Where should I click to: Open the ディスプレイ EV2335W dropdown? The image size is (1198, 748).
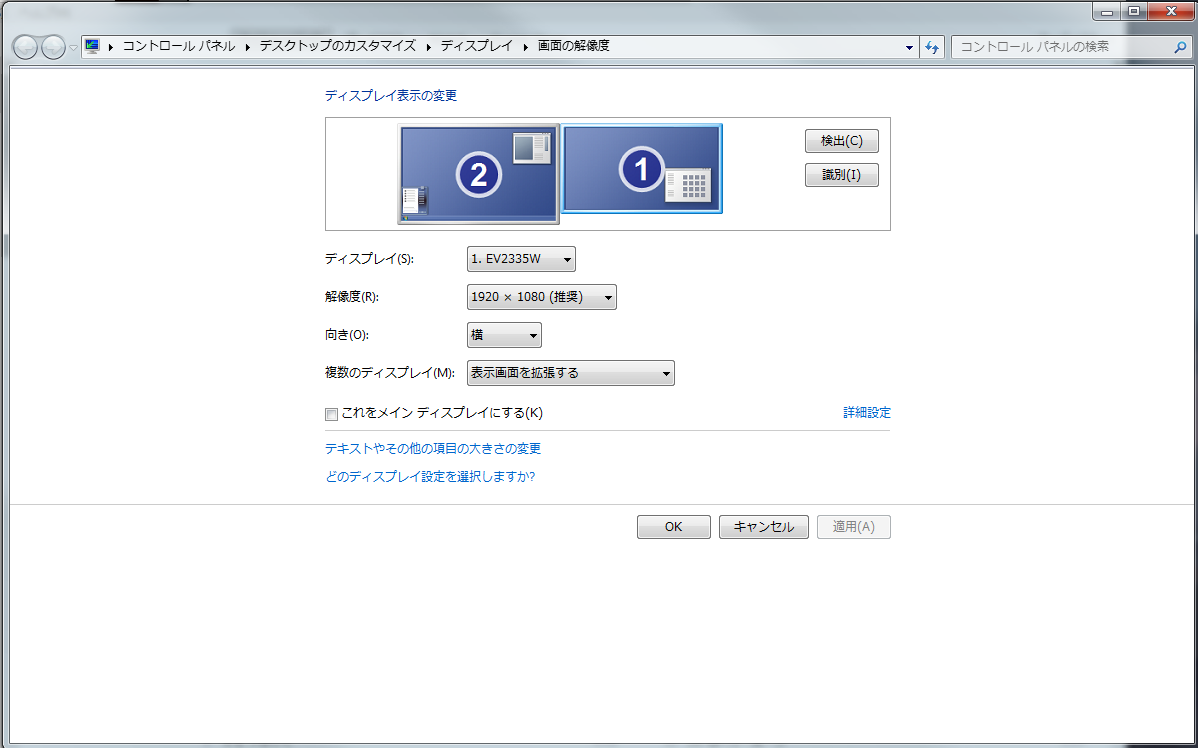pyautogui.click(x=521, y=260)
